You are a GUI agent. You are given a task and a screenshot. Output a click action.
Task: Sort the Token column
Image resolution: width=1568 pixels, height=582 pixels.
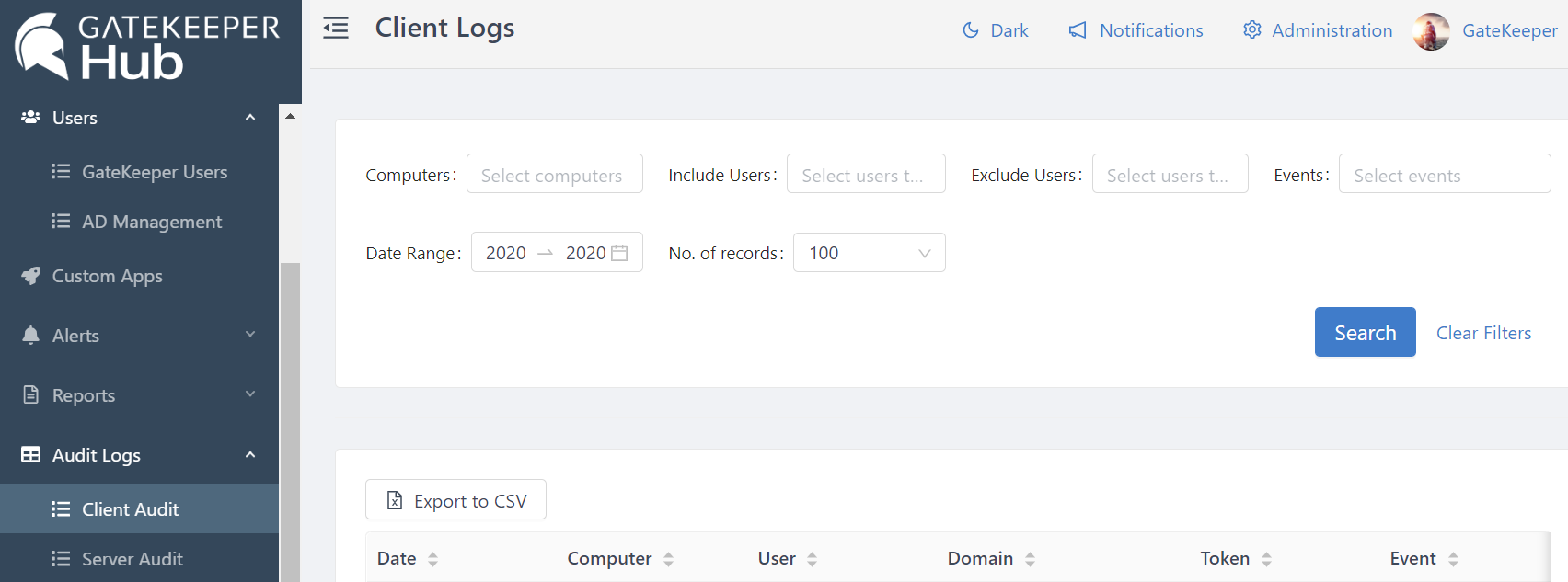pos(1266,559)
